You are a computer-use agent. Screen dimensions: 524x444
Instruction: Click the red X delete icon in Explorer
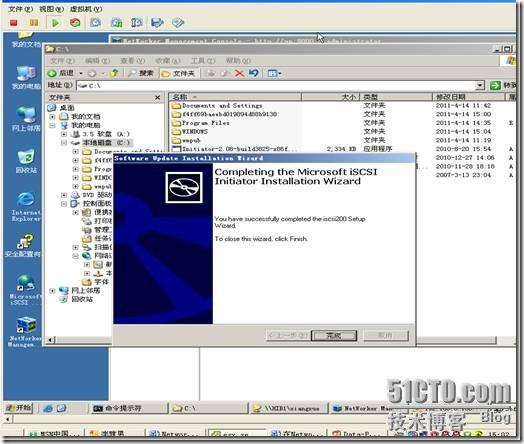[x=239, y=73]
